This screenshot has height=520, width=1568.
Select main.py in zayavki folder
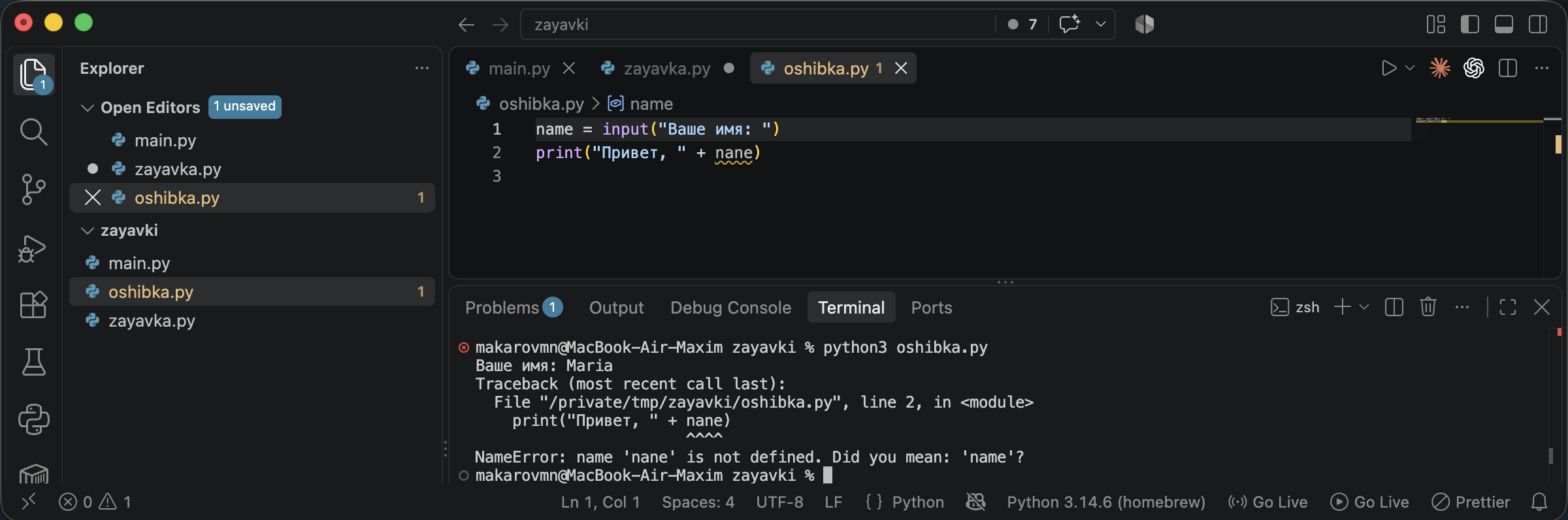coord(252,263)
